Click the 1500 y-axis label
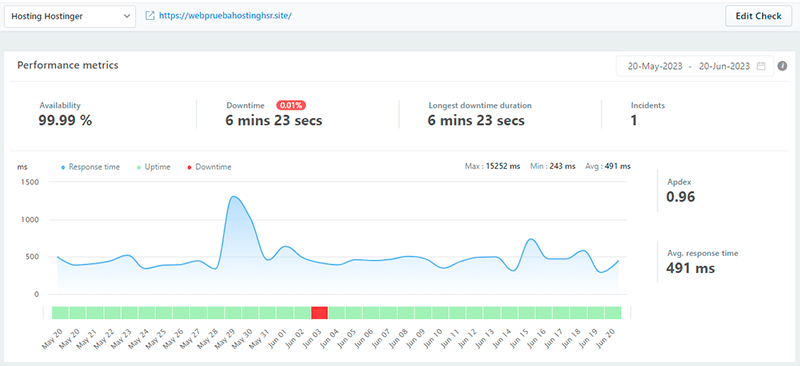 point(29,182)
